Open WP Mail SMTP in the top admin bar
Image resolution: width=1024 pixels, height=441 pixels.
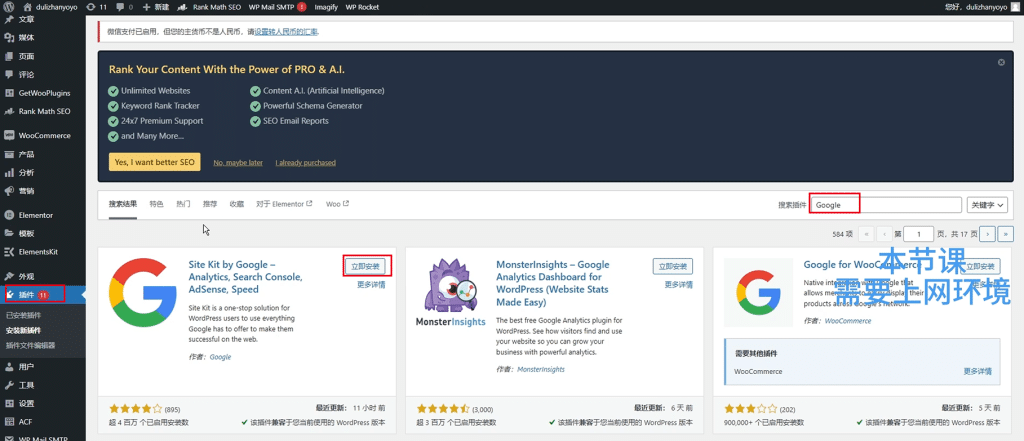278,7
